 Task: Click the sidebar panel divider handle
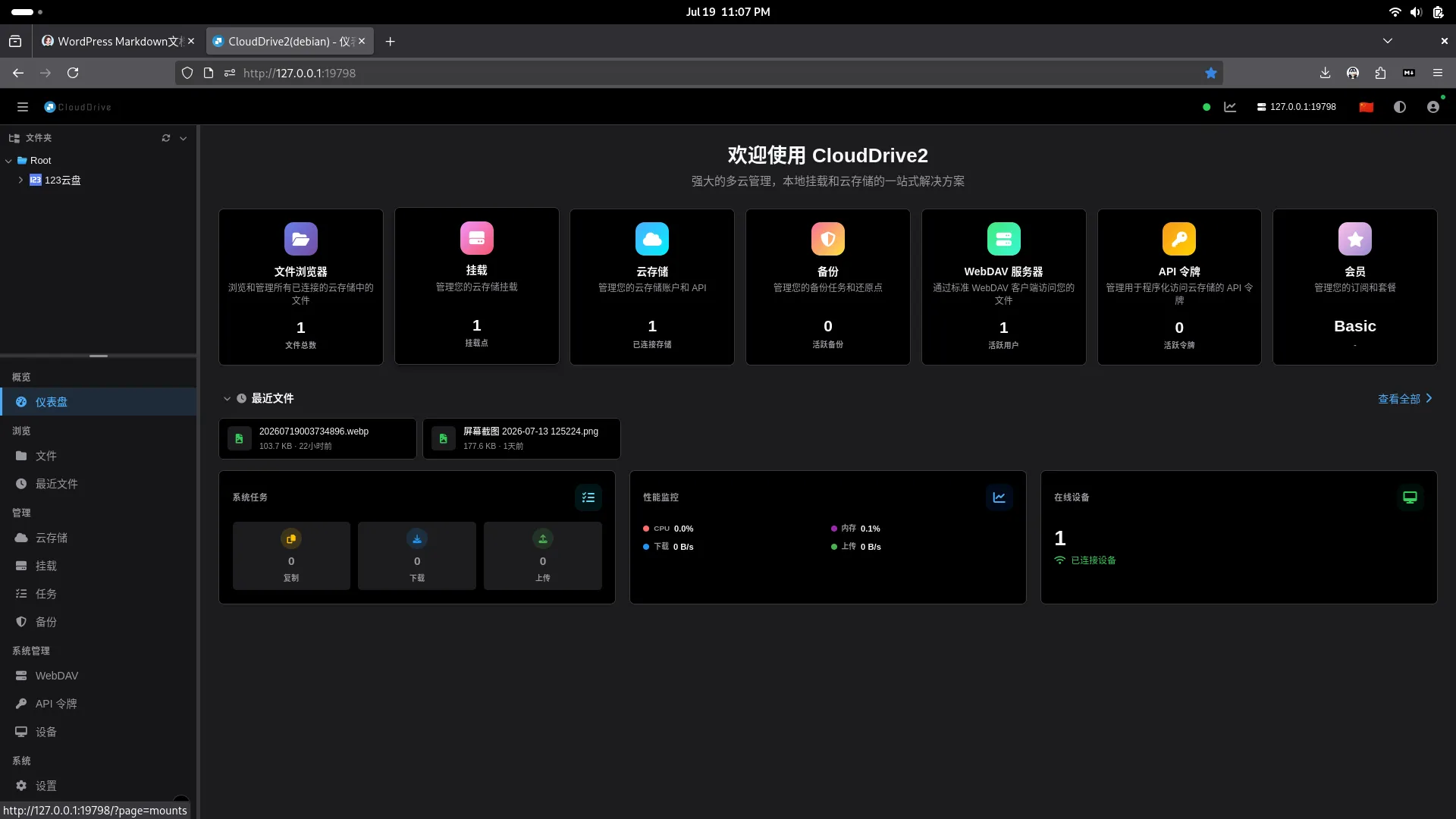point(99,356)
